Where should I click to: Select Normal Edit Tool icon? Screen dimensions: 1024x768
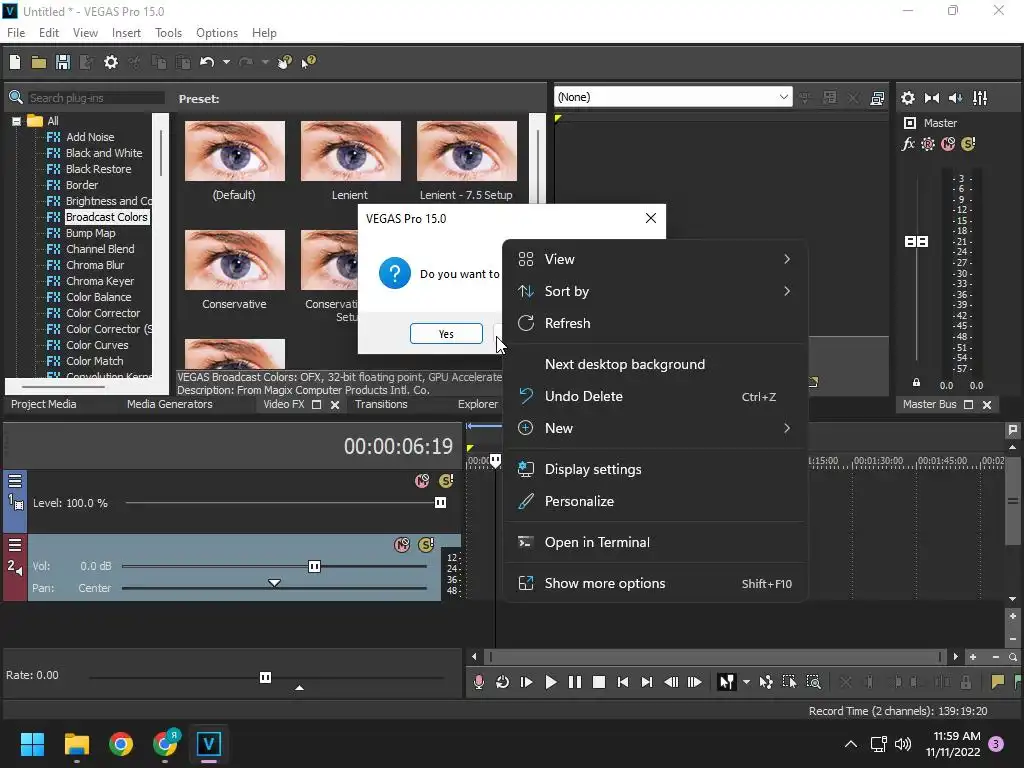726,682
